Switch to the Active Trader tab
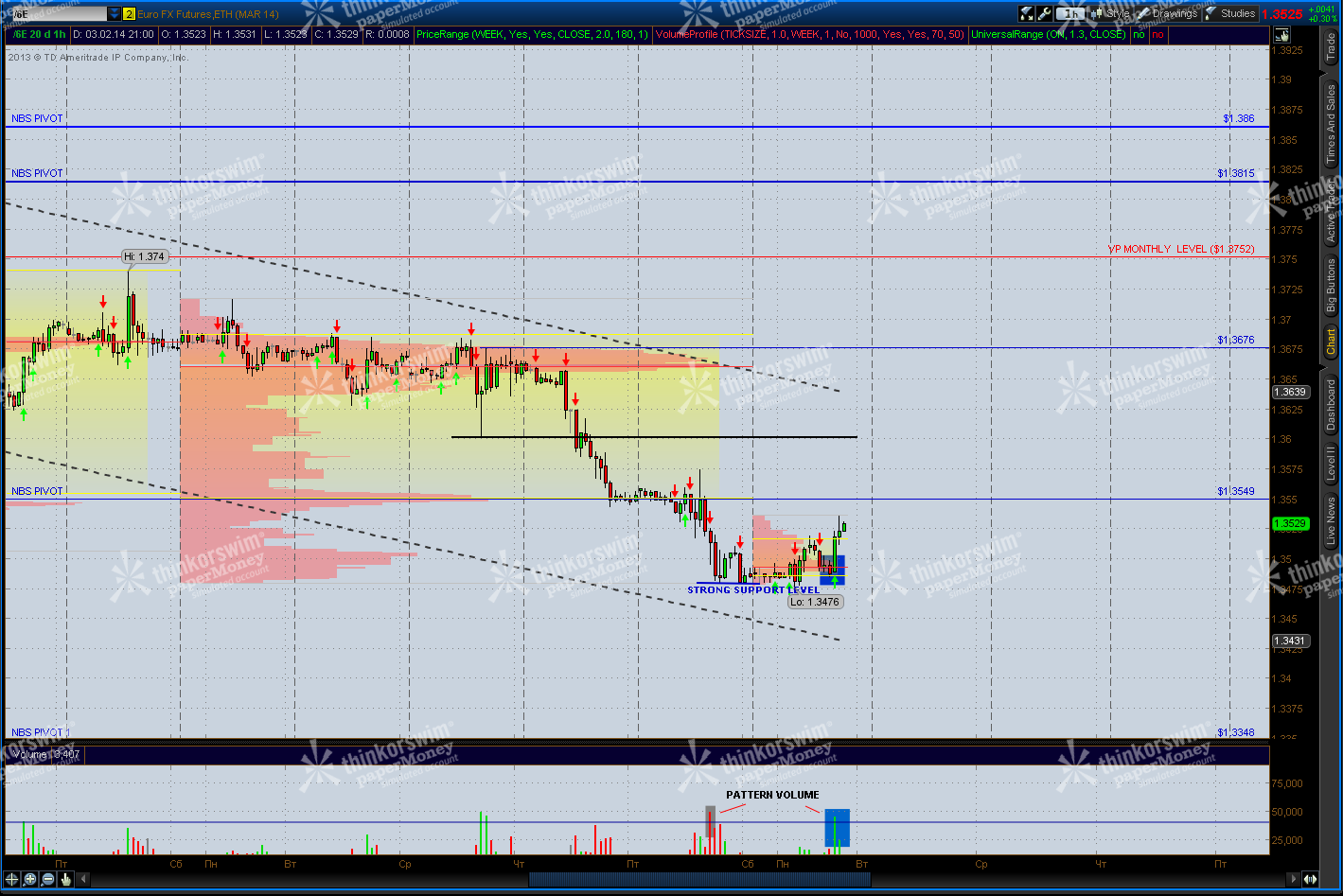Screen dimensions: 1343x896 coord(1332,203)
